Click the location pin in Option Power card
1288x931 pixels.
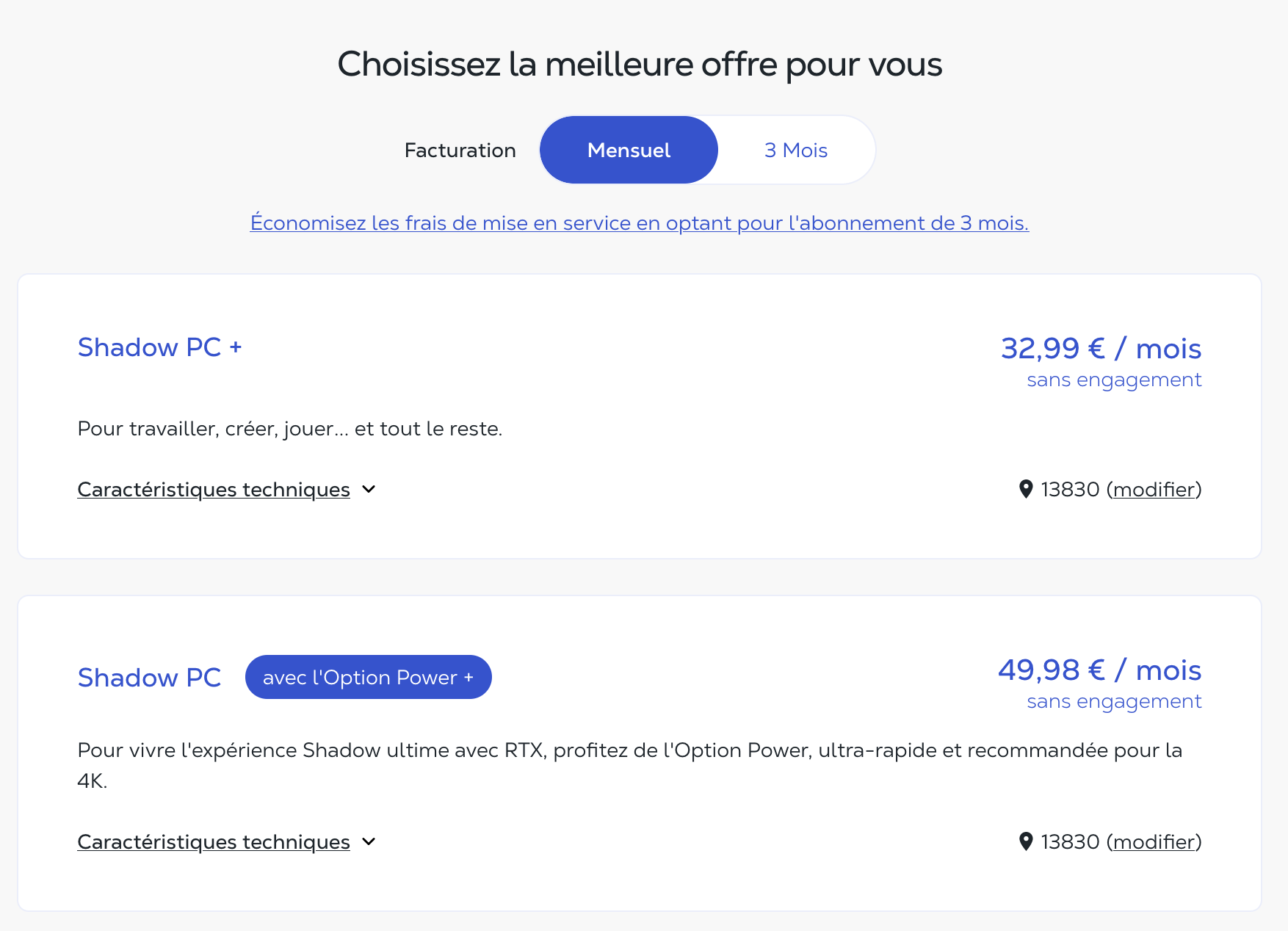point(1026,841)
